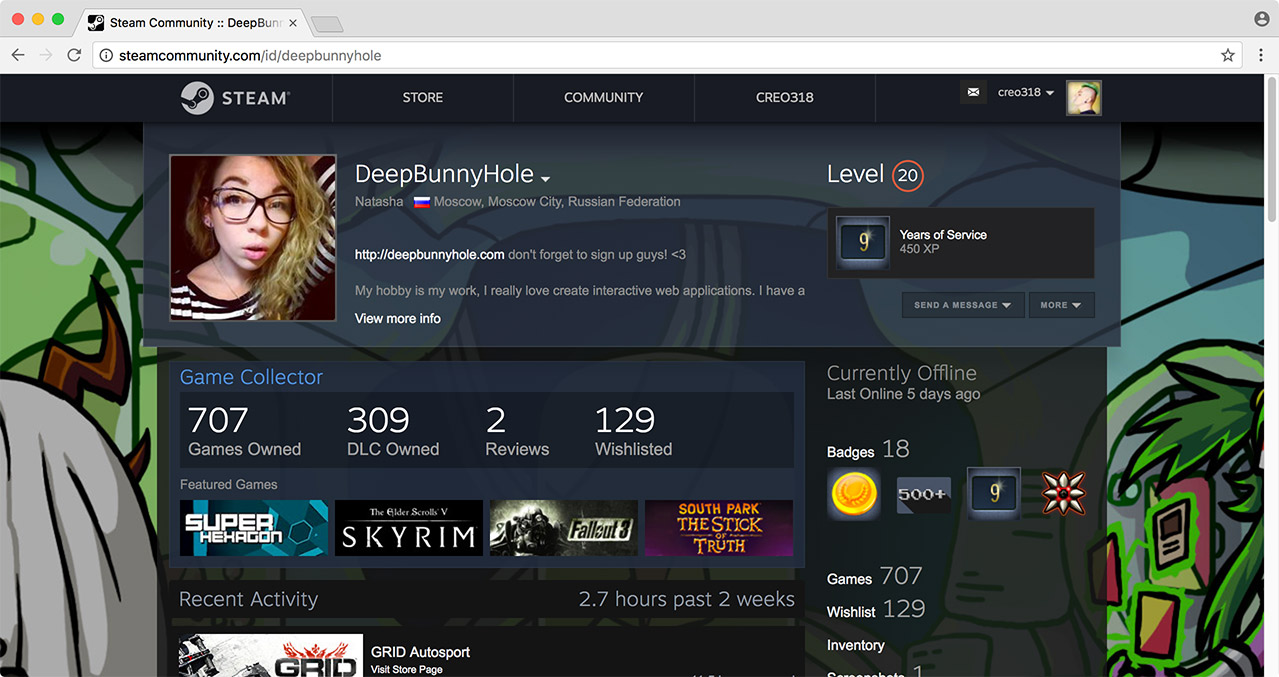Reload the page with the refresh icon
Screen dimensions: 1279x677
click(x=74, y=55)
